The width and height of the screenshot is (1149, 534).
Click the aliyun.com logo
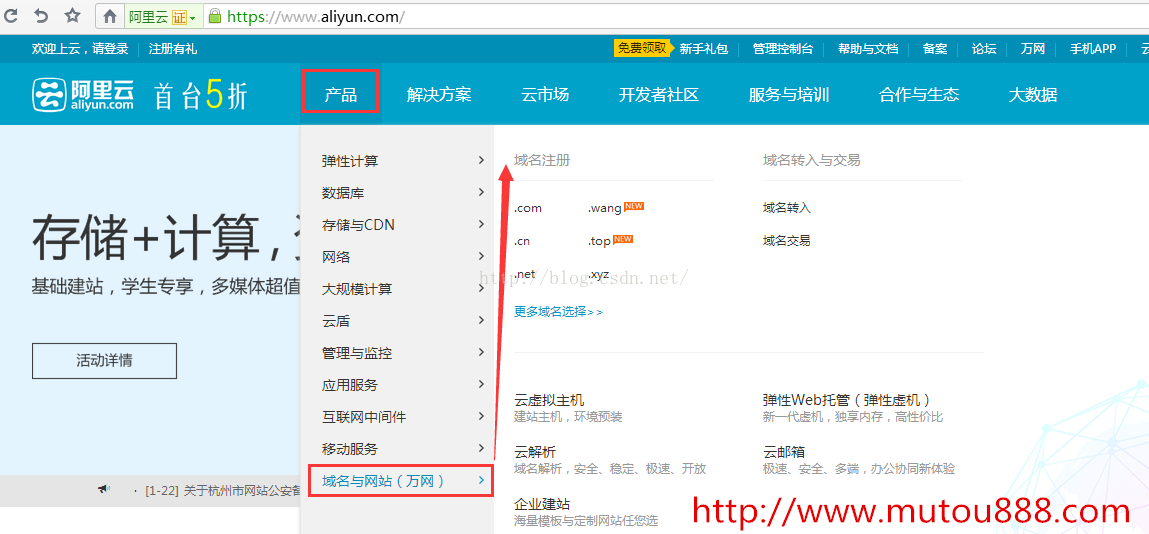click(83, 95)
